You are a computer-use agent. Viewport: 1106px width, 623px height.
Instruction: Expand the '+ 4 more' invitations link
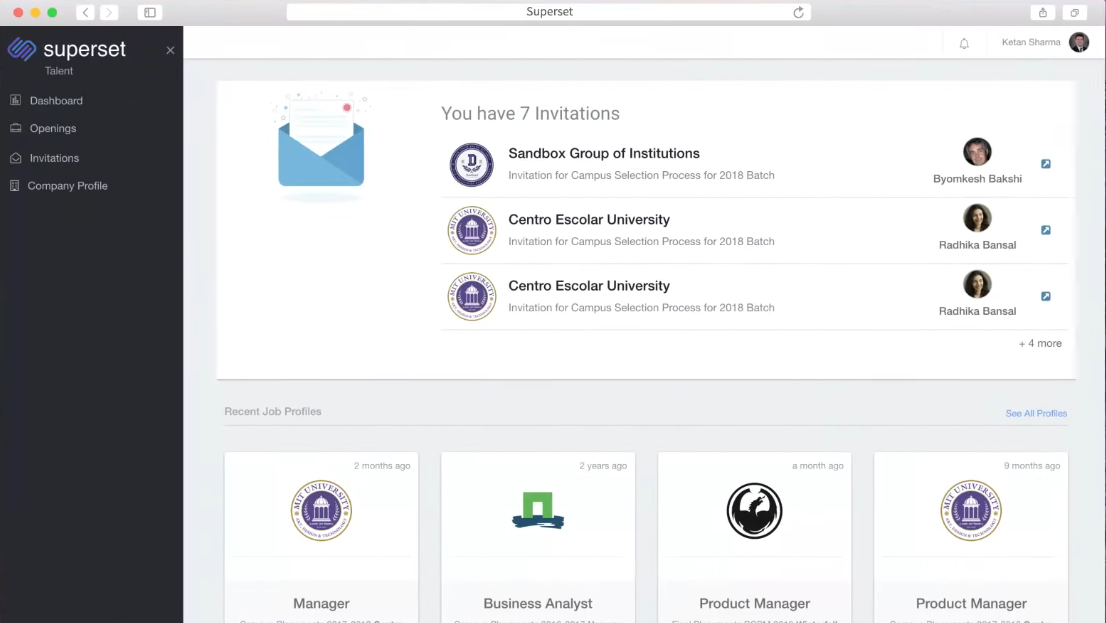point(1040,344)
